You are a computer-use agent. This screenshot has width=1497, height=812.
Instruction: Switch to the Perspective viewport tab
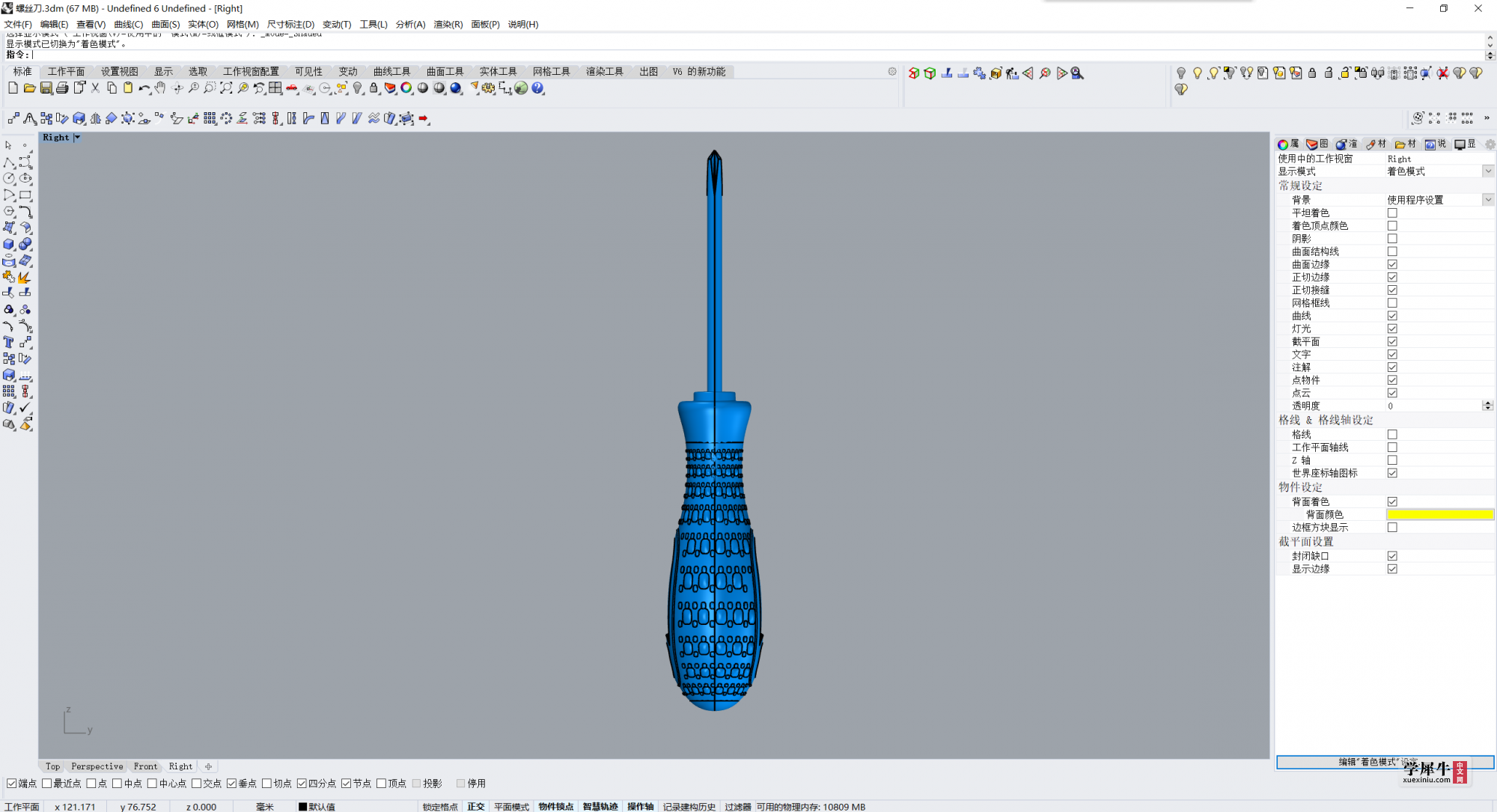pyautogui.click(x=97, y=766)
